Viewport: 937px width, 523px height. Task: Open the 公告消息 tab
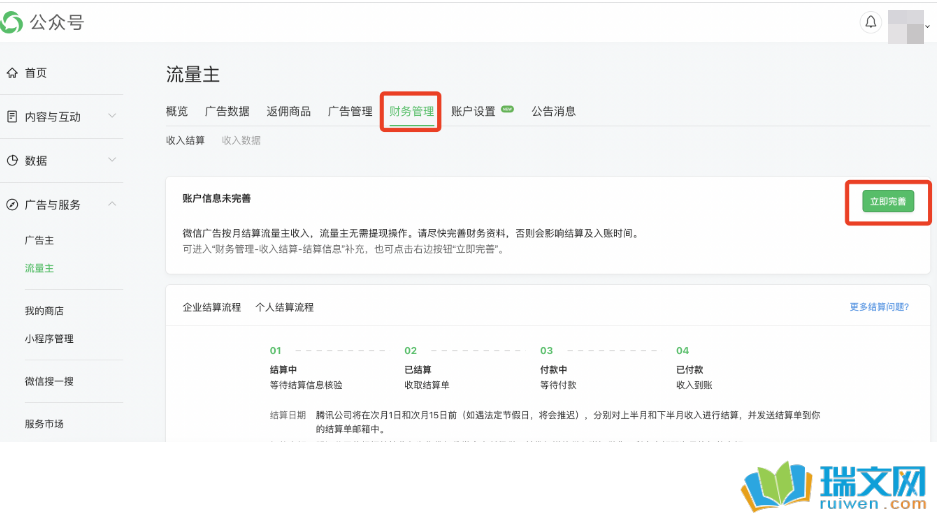pos(553,111)
